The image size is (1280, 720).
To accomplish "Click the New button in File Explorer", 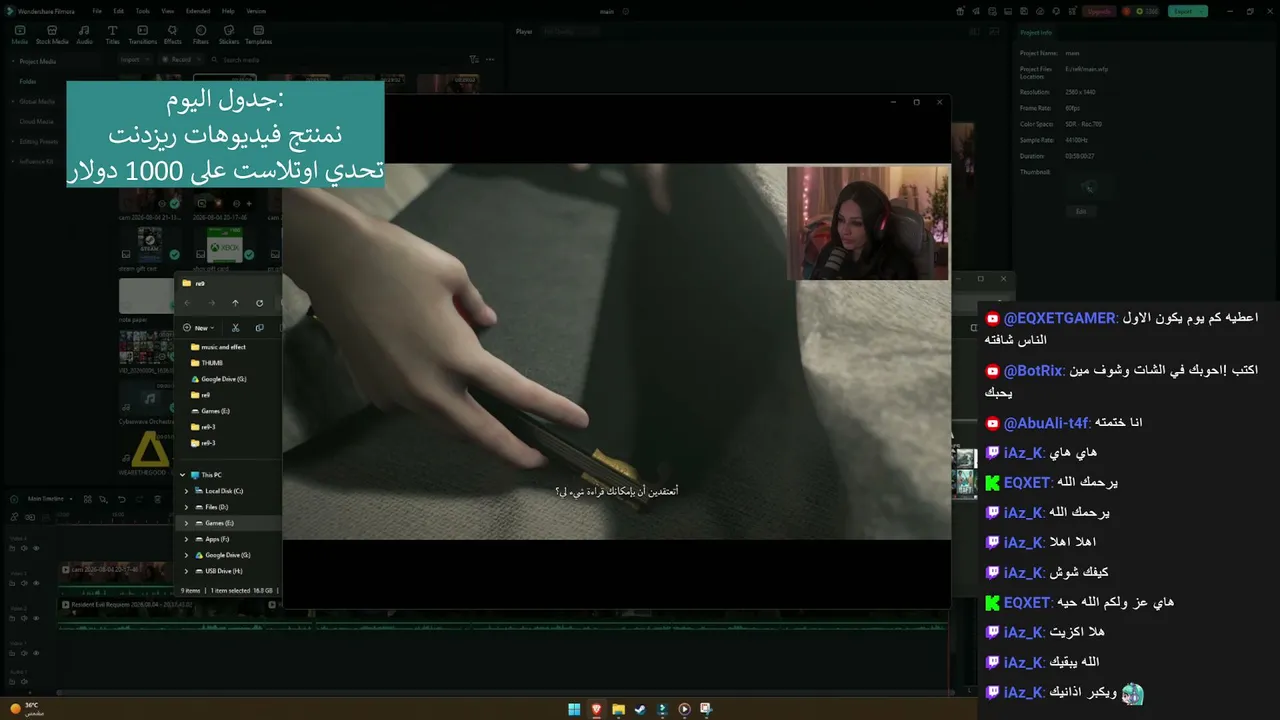I will [197, 328].
